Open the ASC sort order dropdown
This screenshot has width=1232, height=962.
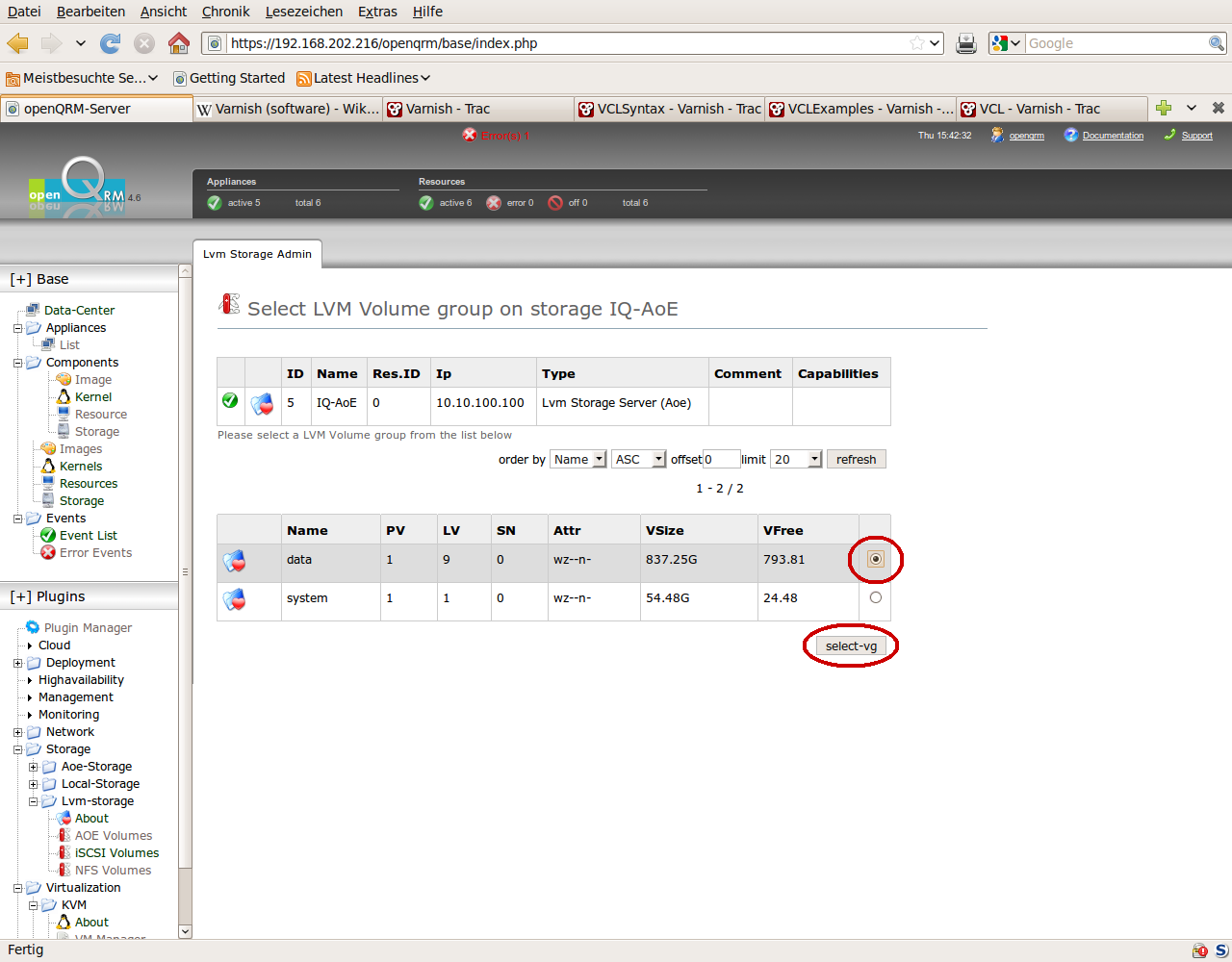pyautogui.click(x=639, y=460)
